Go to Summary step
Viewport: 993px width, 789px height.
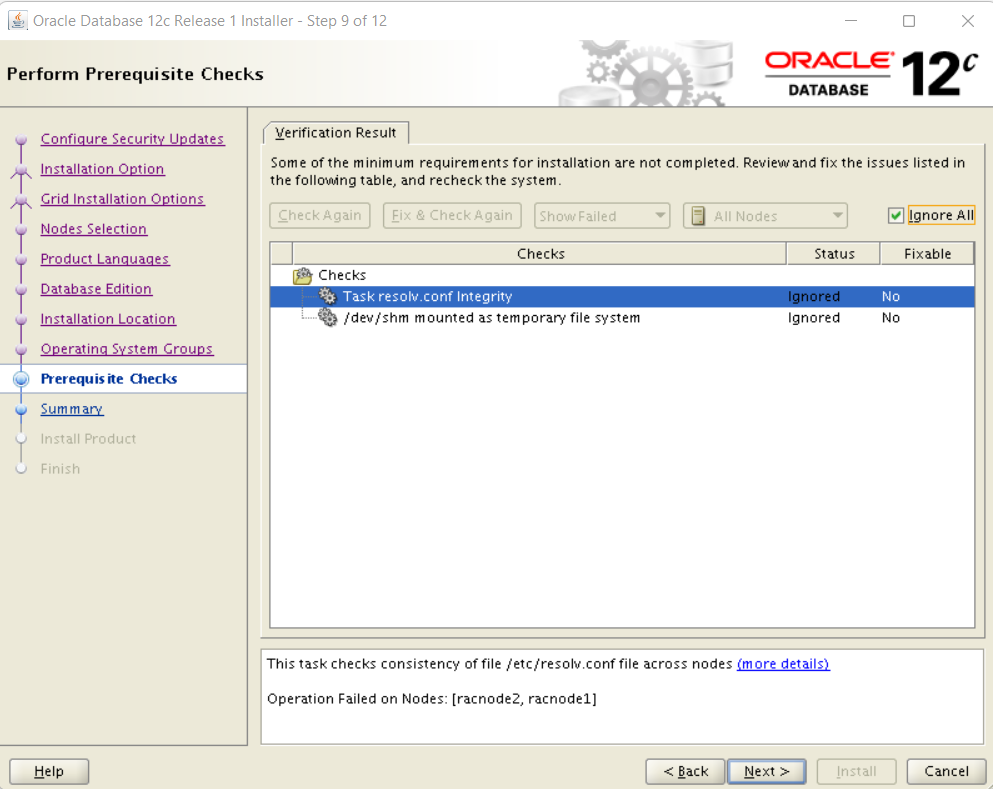point(72,409)
